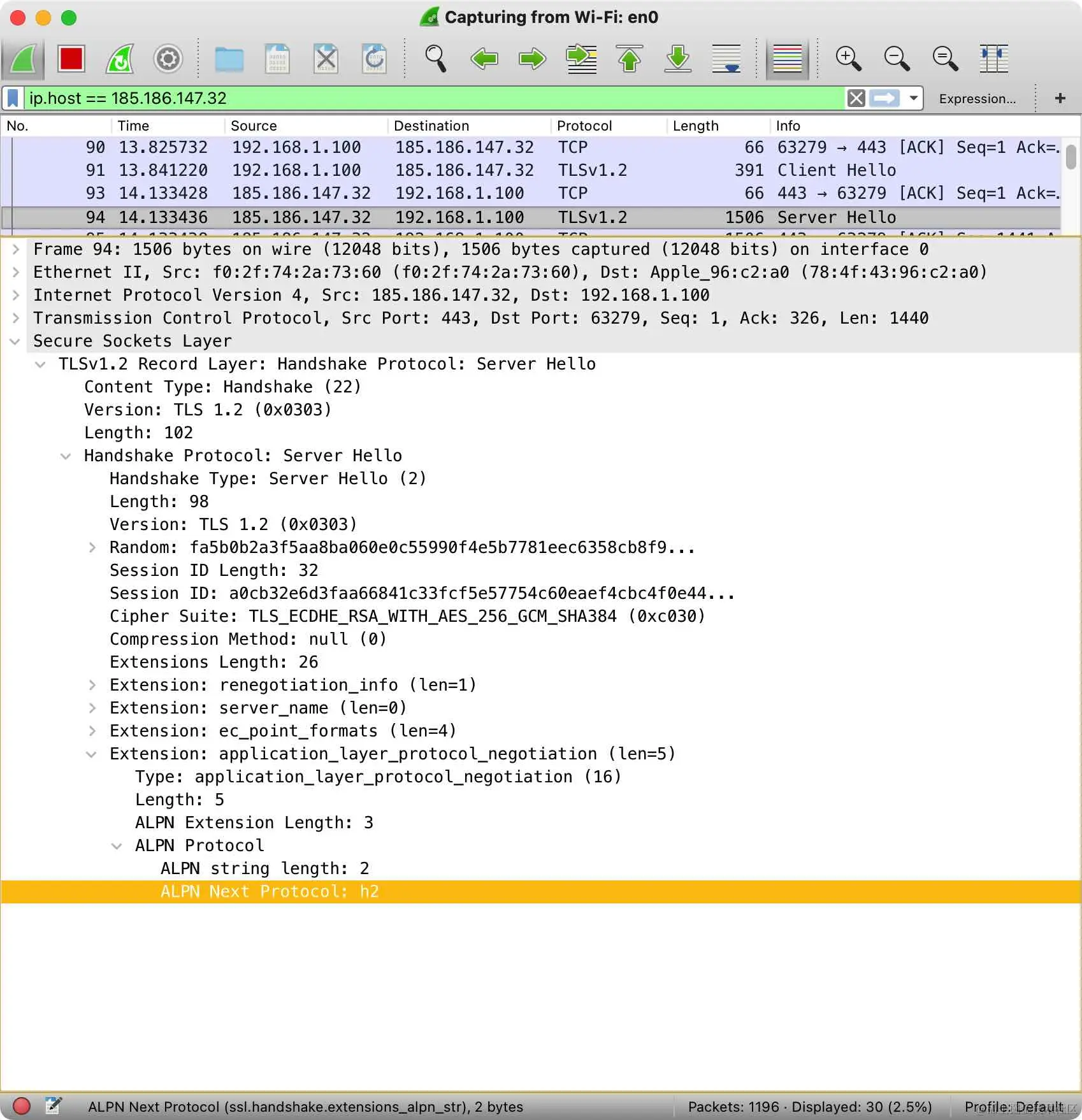Sort by the Destination column header
Screen dimensions: 1082x1120
click(469, 126)
